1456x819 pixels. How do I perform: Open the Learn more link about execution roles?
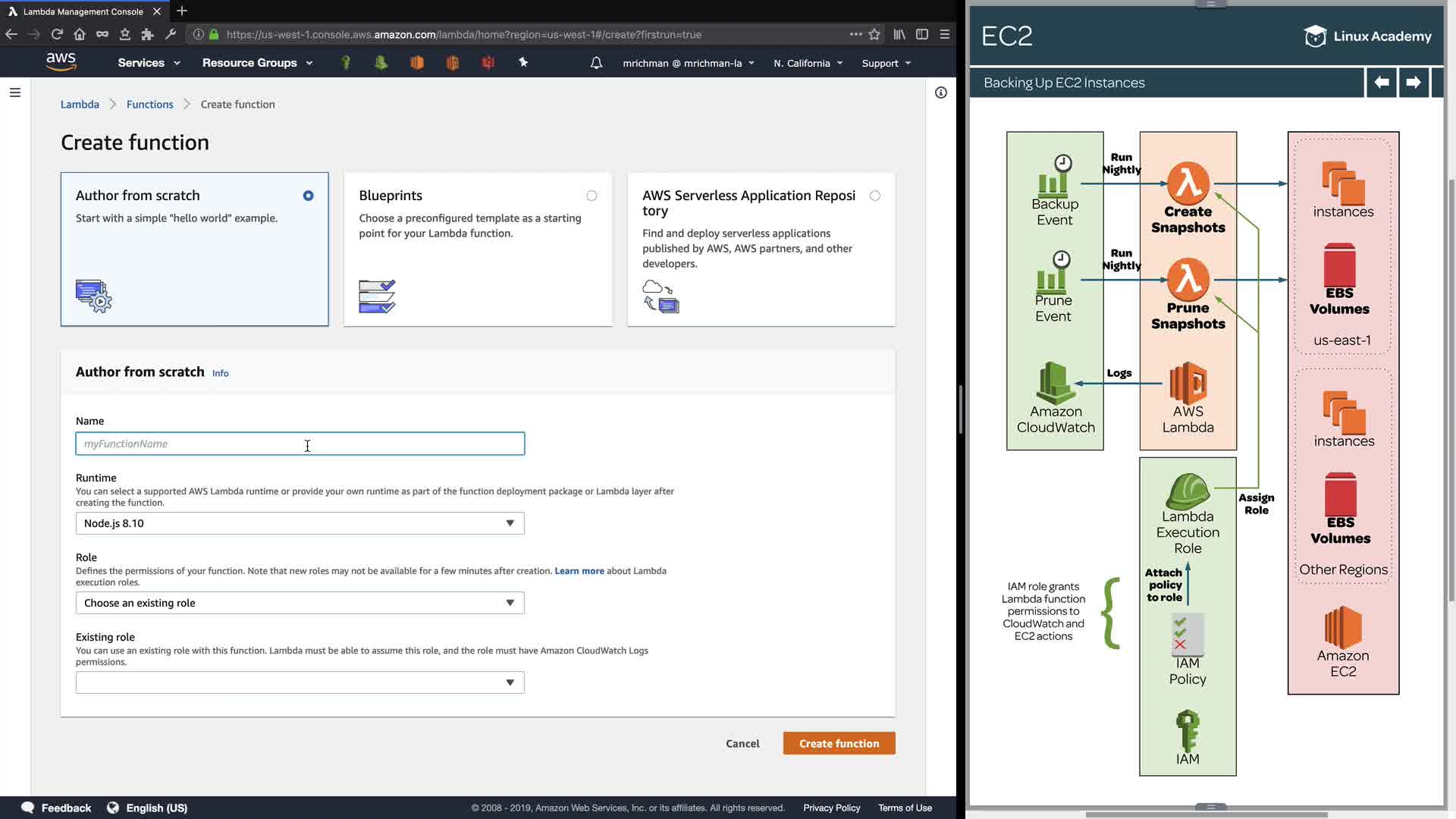point(579,571)
